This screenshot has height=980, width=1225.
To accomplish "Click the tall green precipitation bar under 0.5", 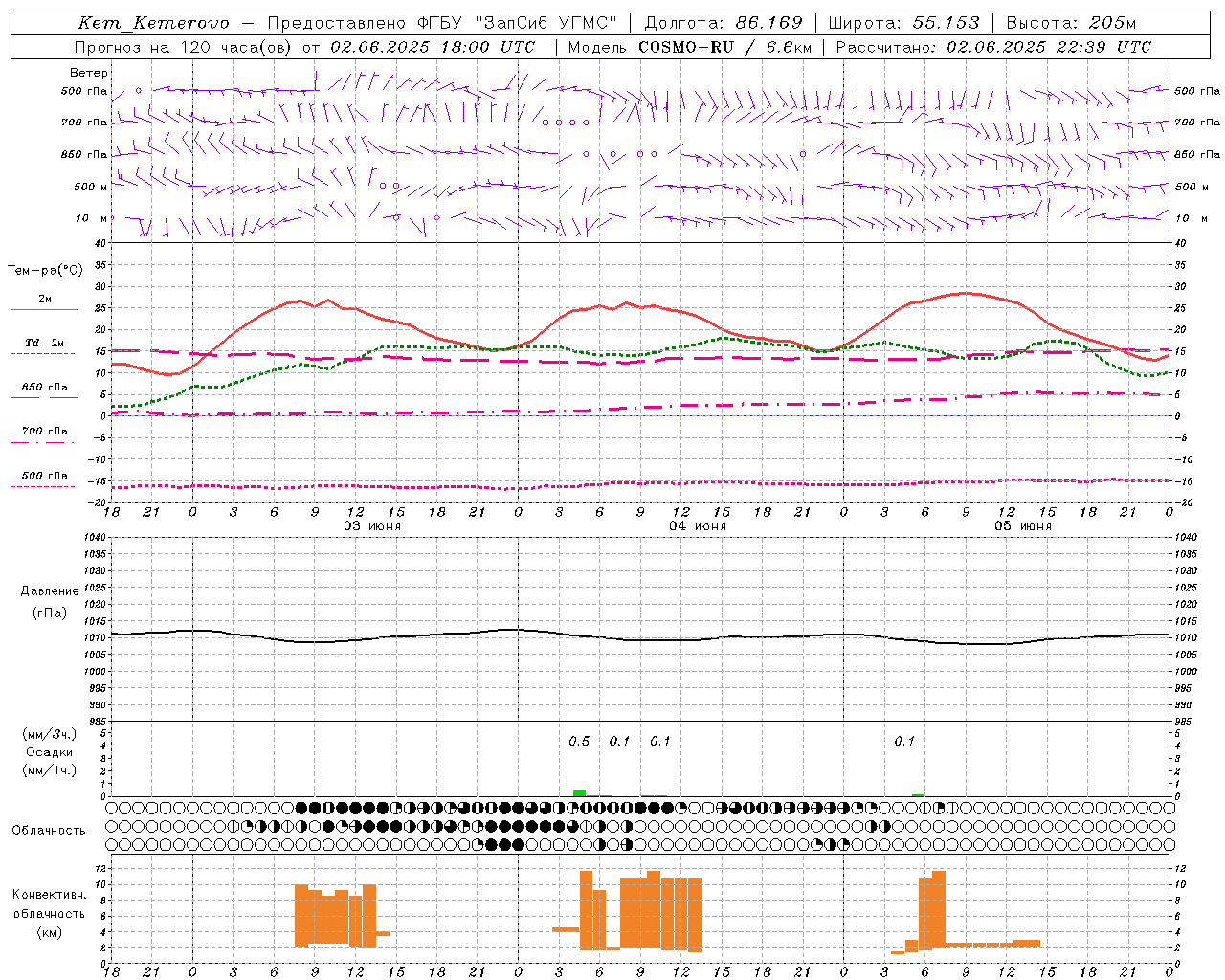I will (579, 792).
